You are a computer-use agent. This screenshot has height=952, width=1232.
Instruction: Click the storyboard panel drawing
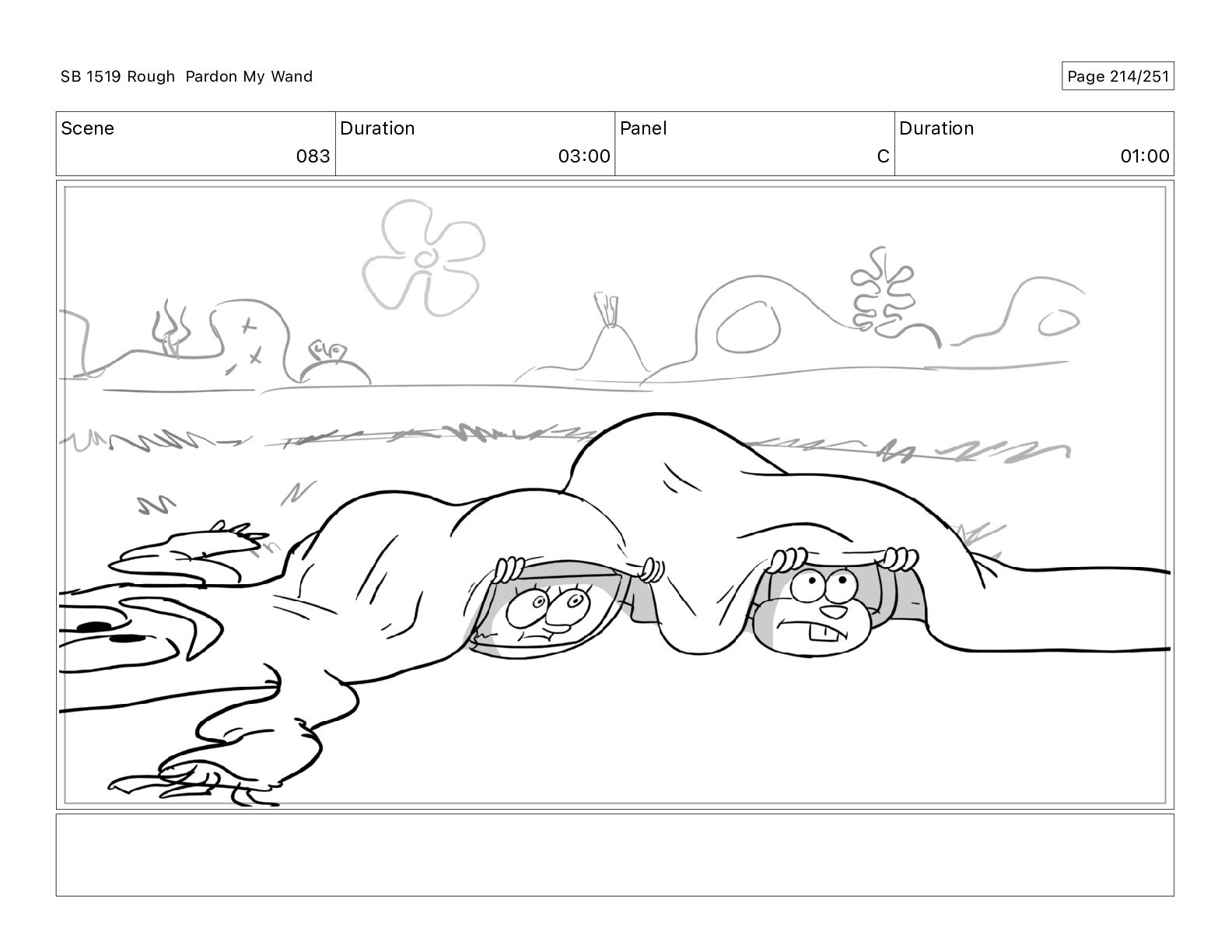614,495
